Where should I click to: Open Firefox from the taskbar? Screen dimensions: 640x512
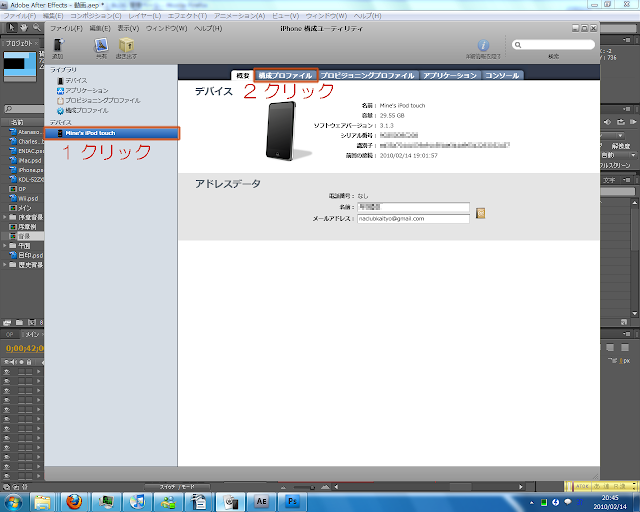[x=74, y=501]
